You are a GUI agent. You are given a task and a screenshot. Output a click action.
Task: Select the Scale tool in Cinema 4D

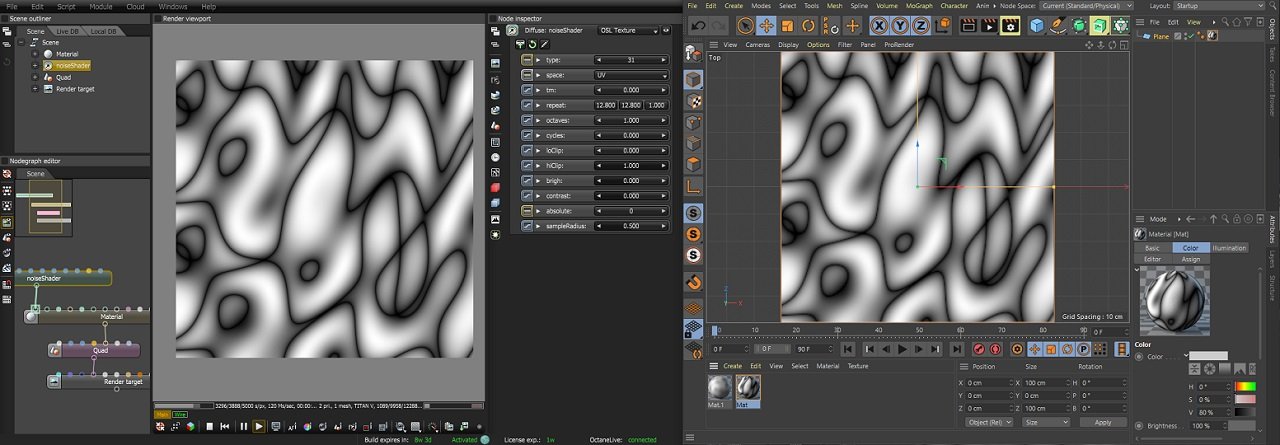point(787,26)
